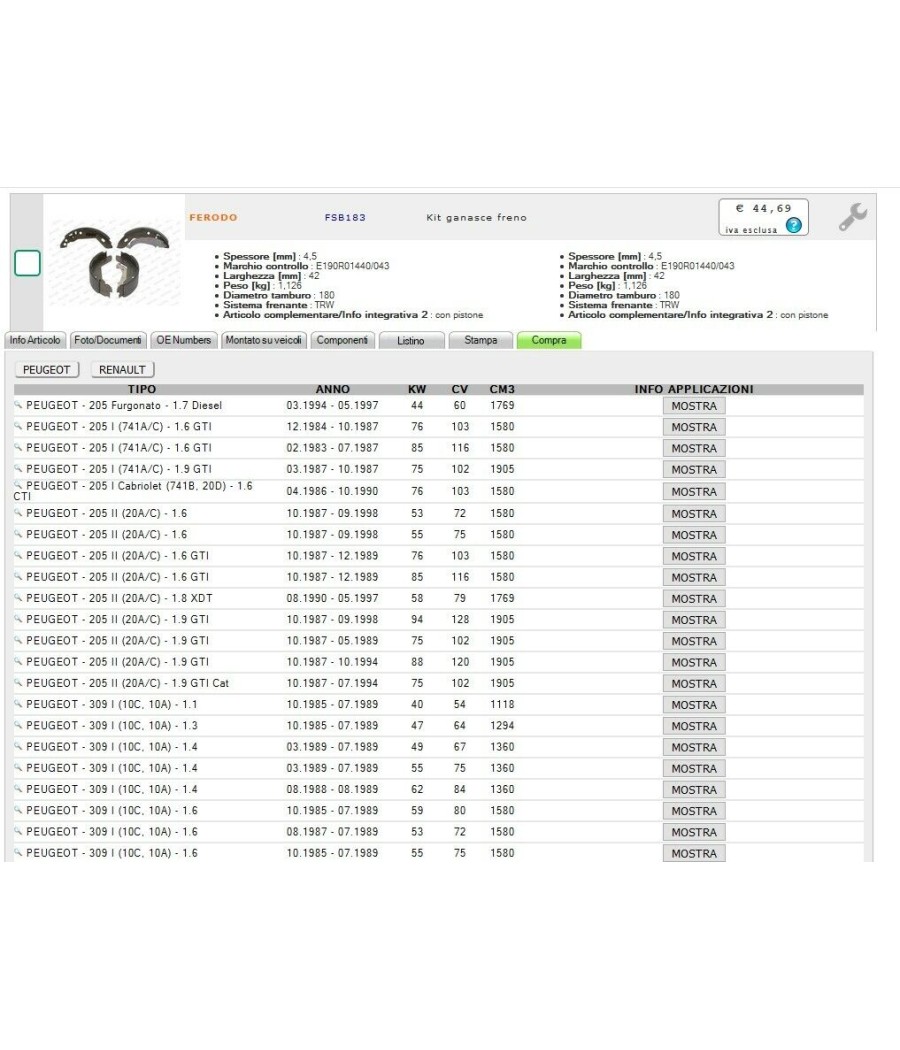Click the € 44,69 price box
Image resolution: width=900 pixels, height=1050 pixels.
pyautogui.click(x=763, y=217)
